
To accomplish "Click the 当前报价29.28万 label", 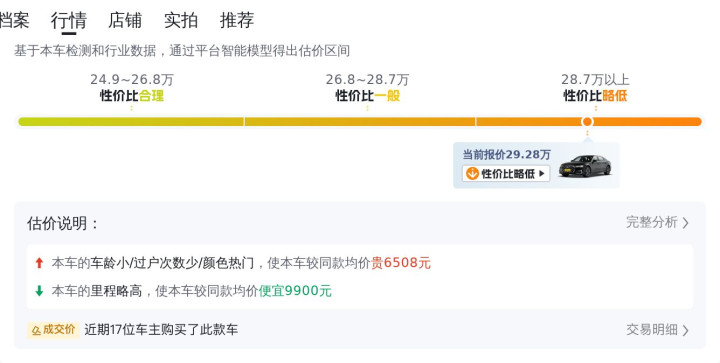I will pos(506,155).
